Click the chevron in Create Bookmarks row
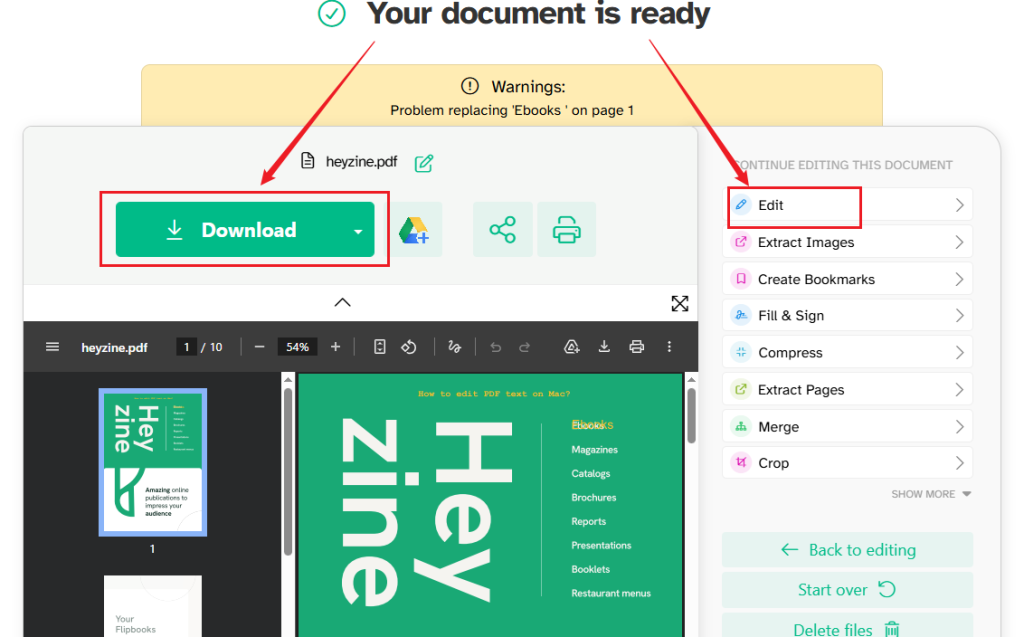1024x637 pixels. coord(959,279)
